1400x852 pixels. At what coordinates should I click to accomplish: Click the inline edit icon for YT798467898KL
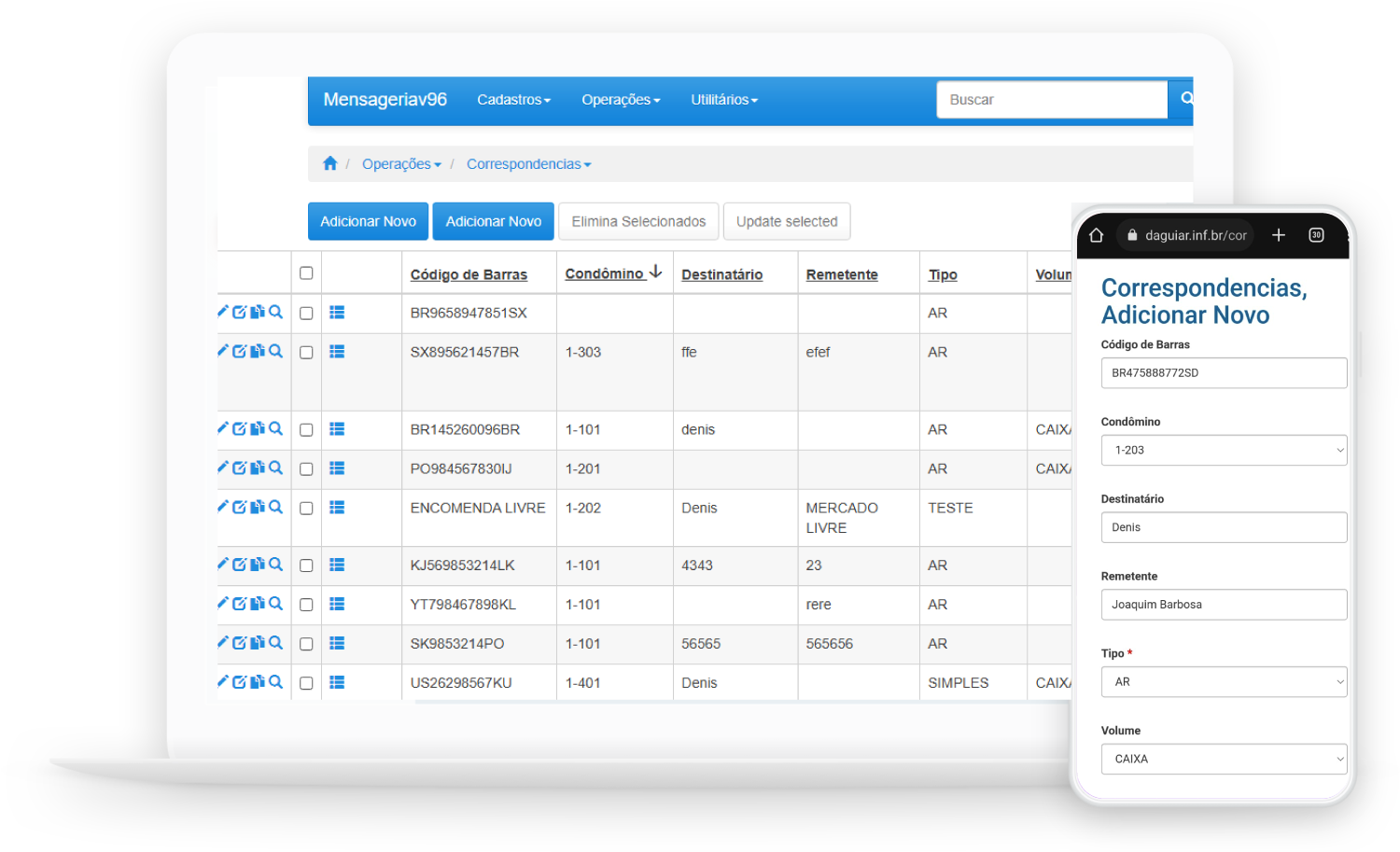pos(240,603)
